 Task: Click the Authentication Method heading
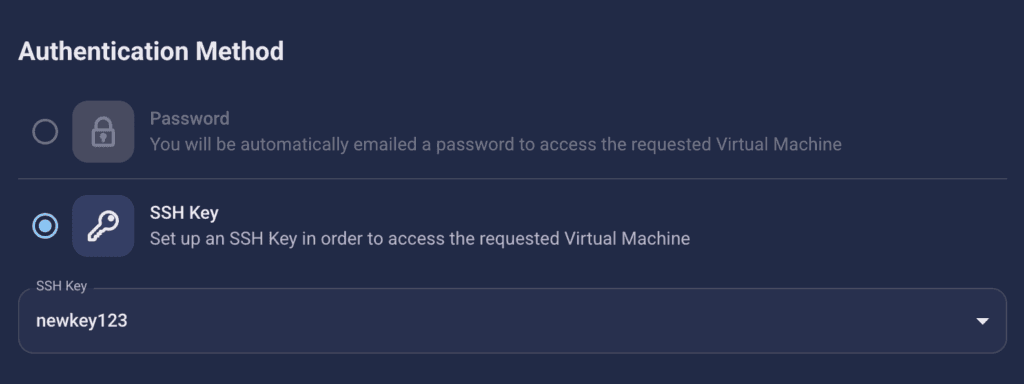[x=151, y=51]
